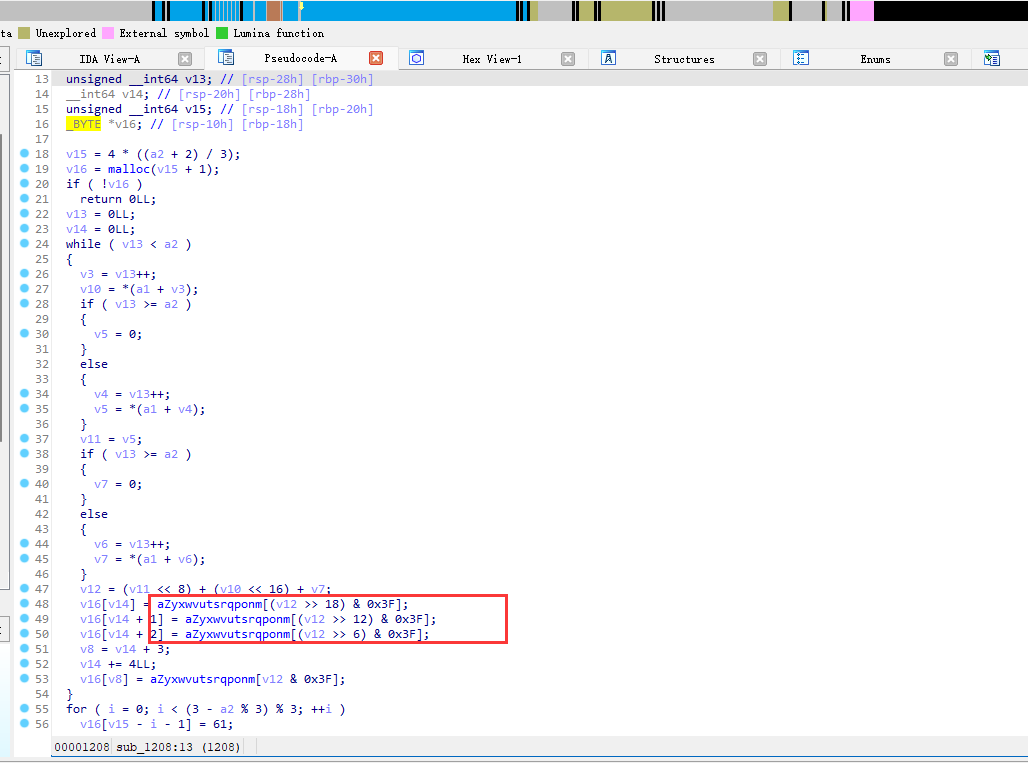Screen dimensions: 1028x763
Task: Click the malloc call on line 19
Action: [x=128, y=169]
